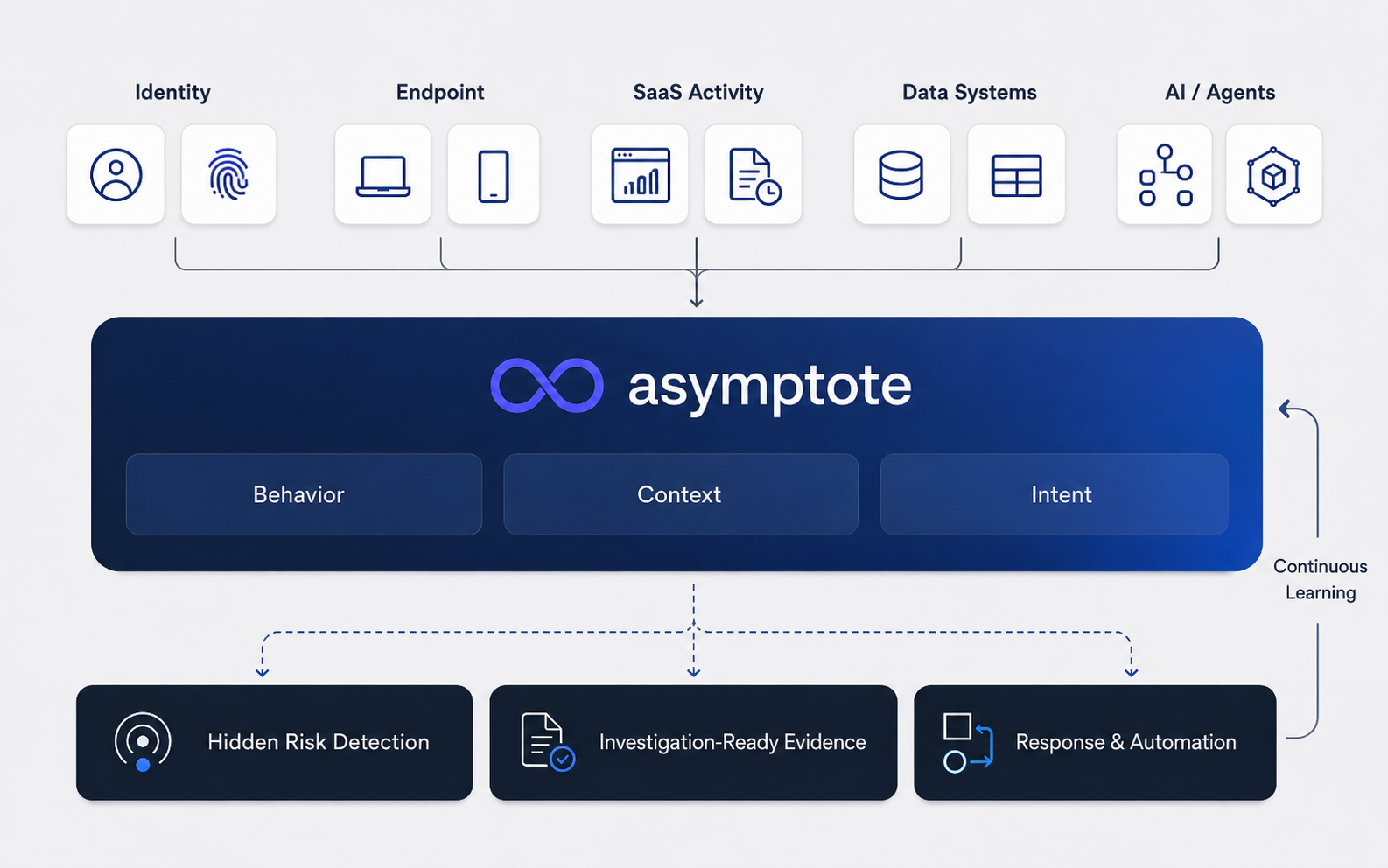Image resolution: width=1388 pixels, height=868 pixels.
Task: Click the fingerprint icon under Identity
Action: tap(228, 174)
